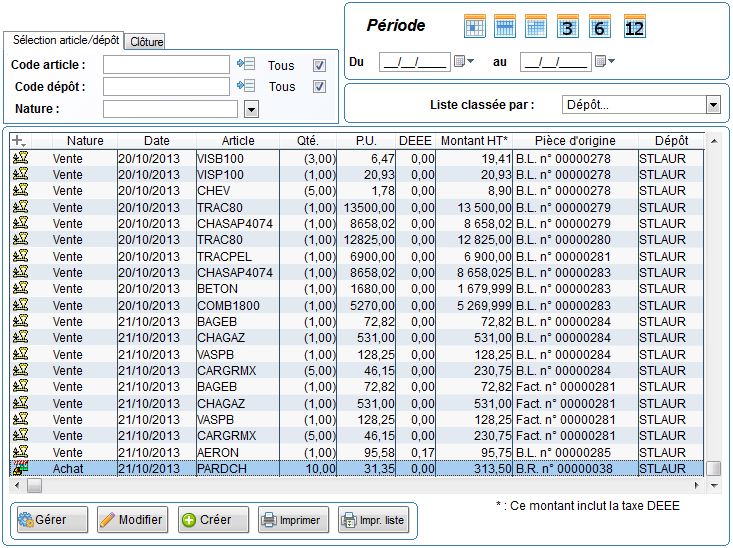Open 'Liste classée par' Dépôt dropdown

(x=713, y=105)
